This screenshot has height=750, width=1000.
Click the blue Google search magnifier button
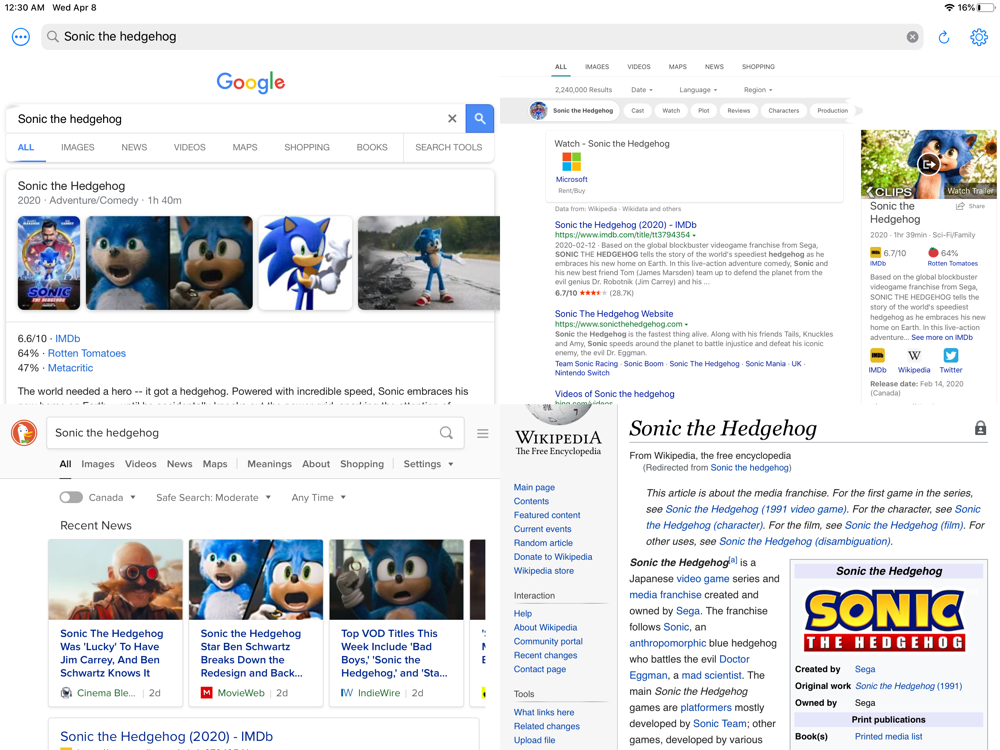click(480, 119)
